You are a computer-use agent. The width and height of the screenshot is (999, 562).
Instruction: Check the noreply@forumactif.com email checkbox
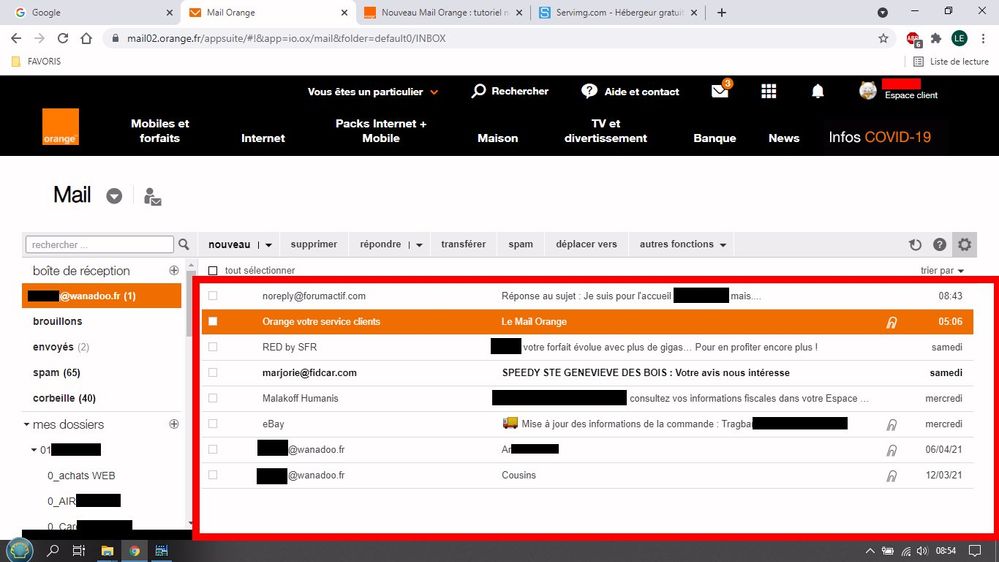tap(212, 296)
